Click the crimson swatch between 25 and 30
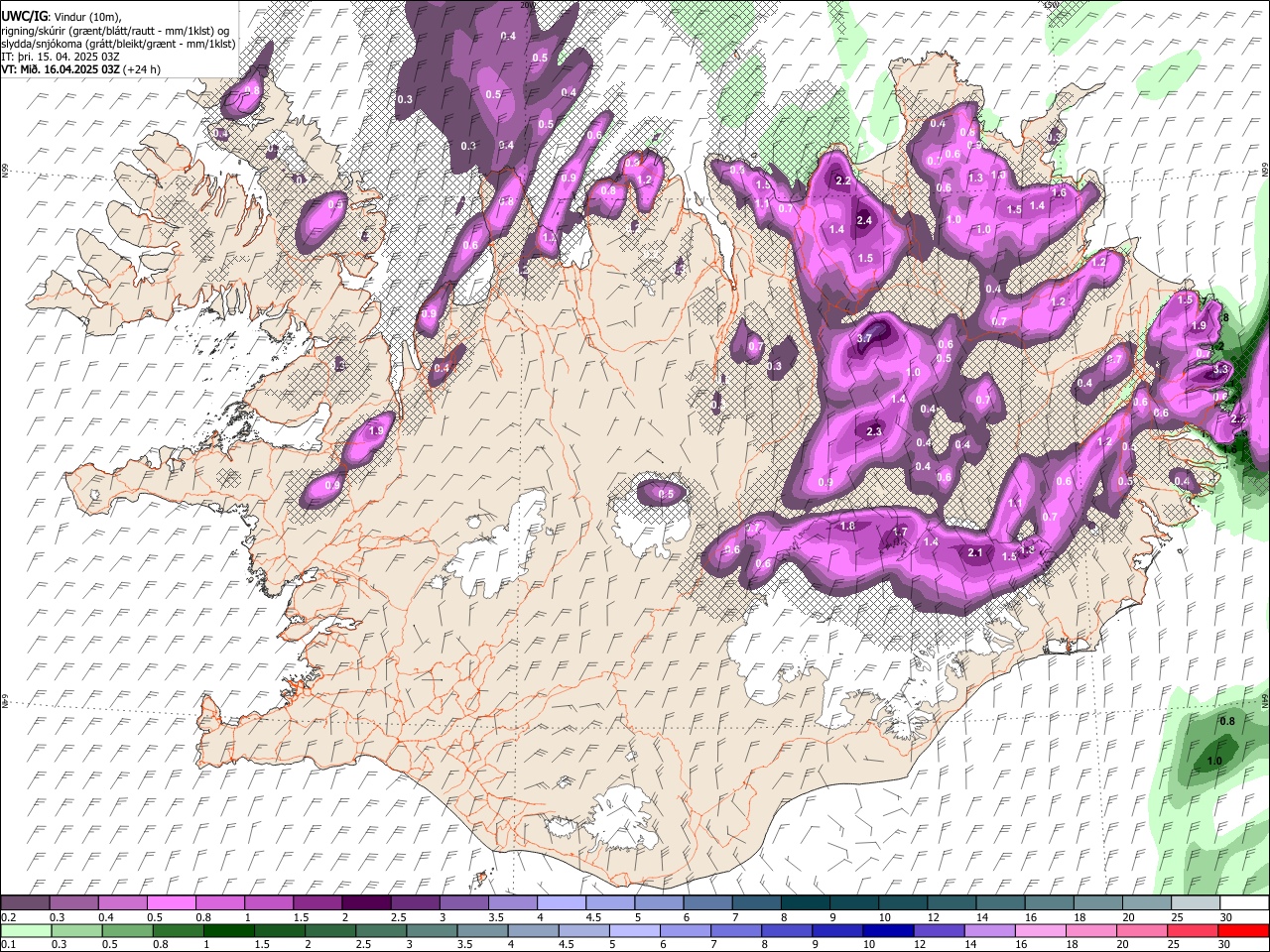 pos(1193,930)
